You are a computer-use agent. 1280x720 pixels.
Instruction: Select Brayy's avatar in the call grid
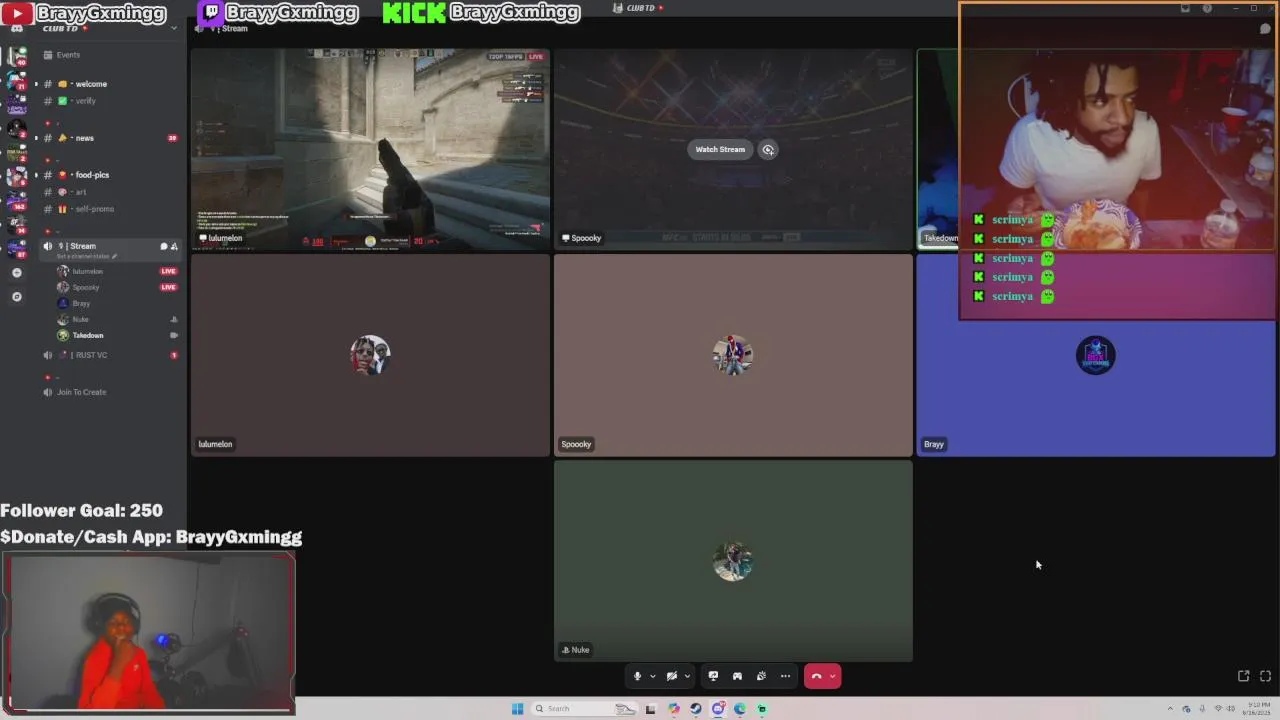pyautogui.click(x=1095, y=355)
